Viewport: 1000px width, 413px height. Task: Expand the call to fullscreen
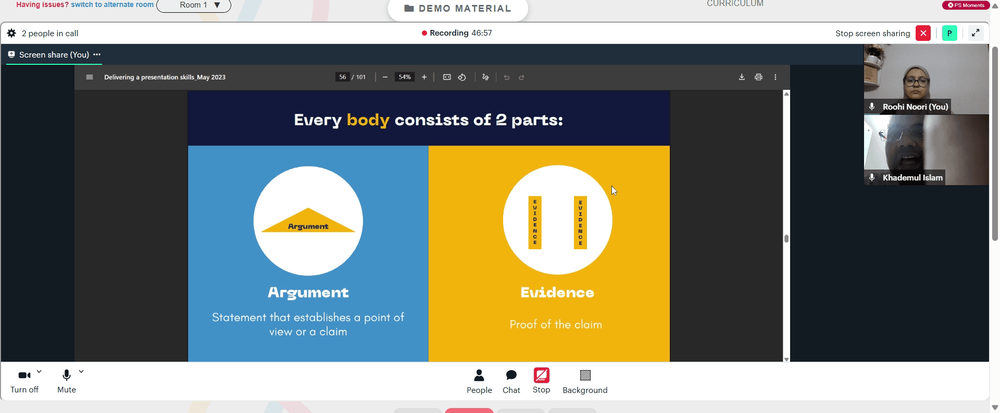[975, 33]
